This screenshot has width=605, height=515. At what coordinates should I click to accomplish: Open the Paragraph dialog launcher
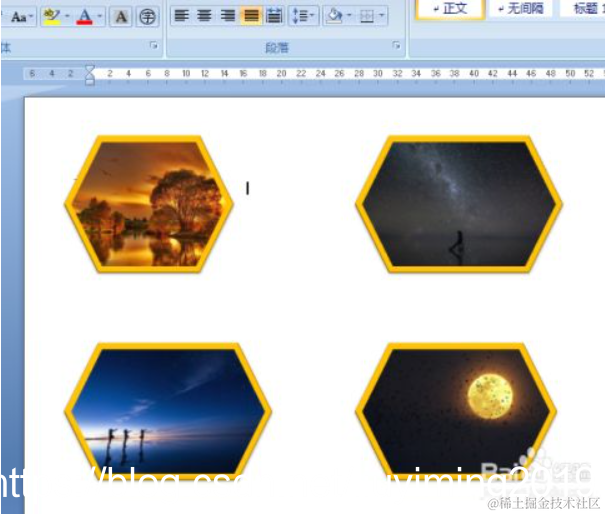click(x=396, y=45)
